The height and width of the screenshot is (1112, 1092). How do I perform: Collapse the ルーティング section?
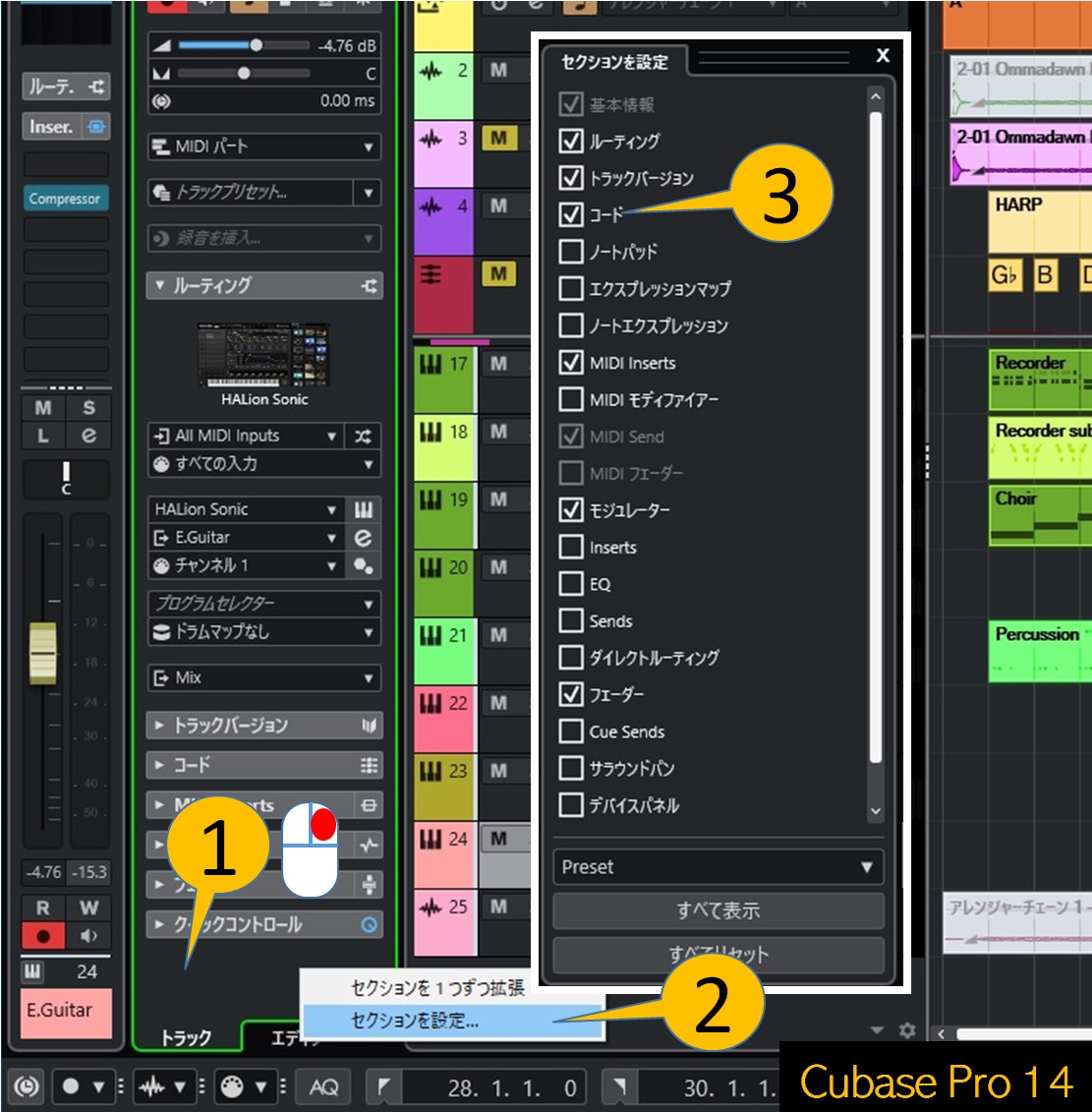(x=160, y=285)
